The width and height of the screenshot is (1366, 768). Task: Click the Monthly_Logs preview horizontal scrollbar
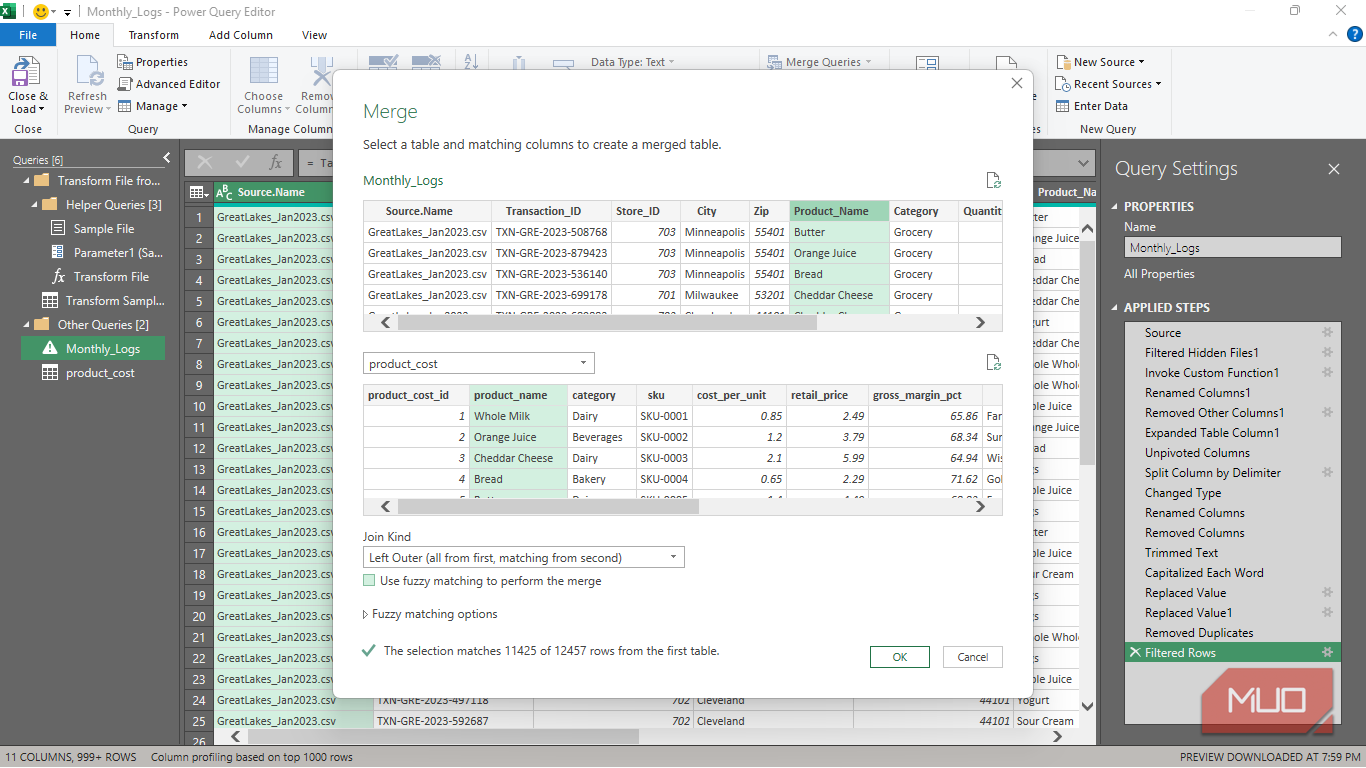coord(607,323)
